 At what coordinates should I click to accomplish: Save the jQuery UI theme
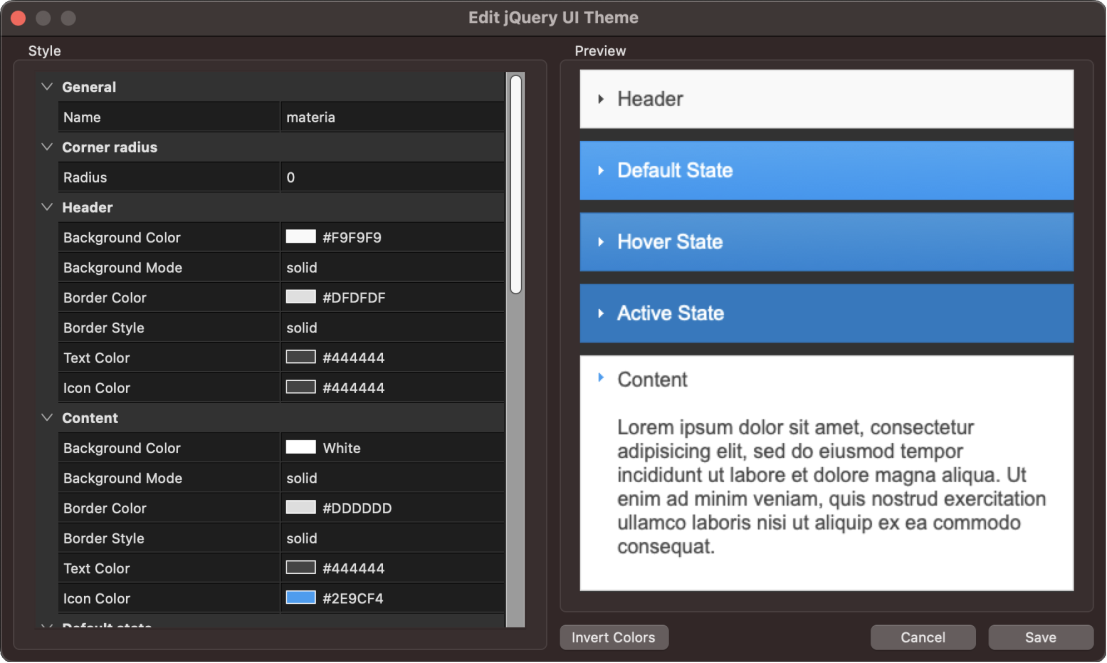click(x=1040, y=637)
